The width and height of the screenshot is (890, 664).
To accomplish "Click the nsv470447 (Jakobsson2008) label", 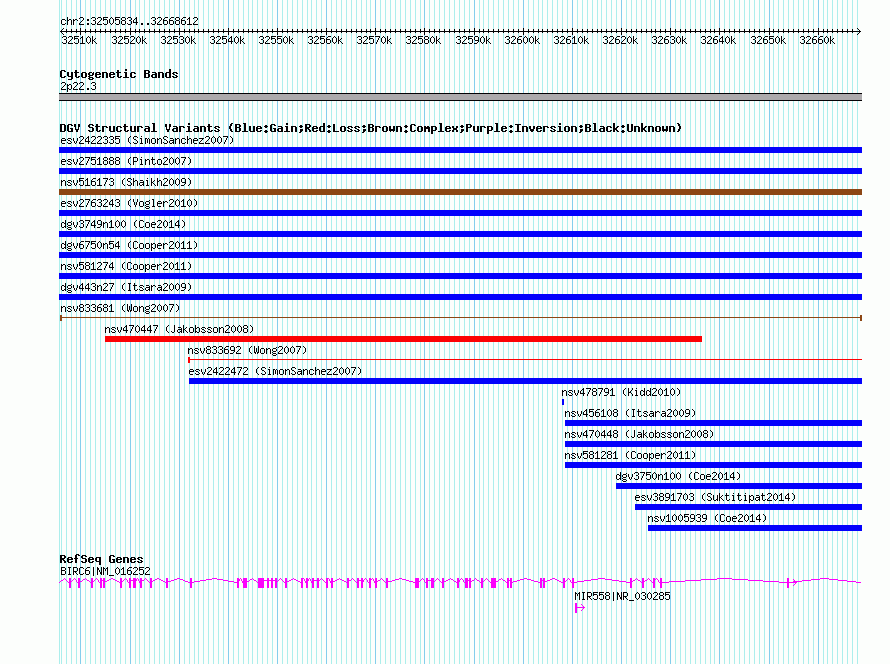I will [179, 329].
